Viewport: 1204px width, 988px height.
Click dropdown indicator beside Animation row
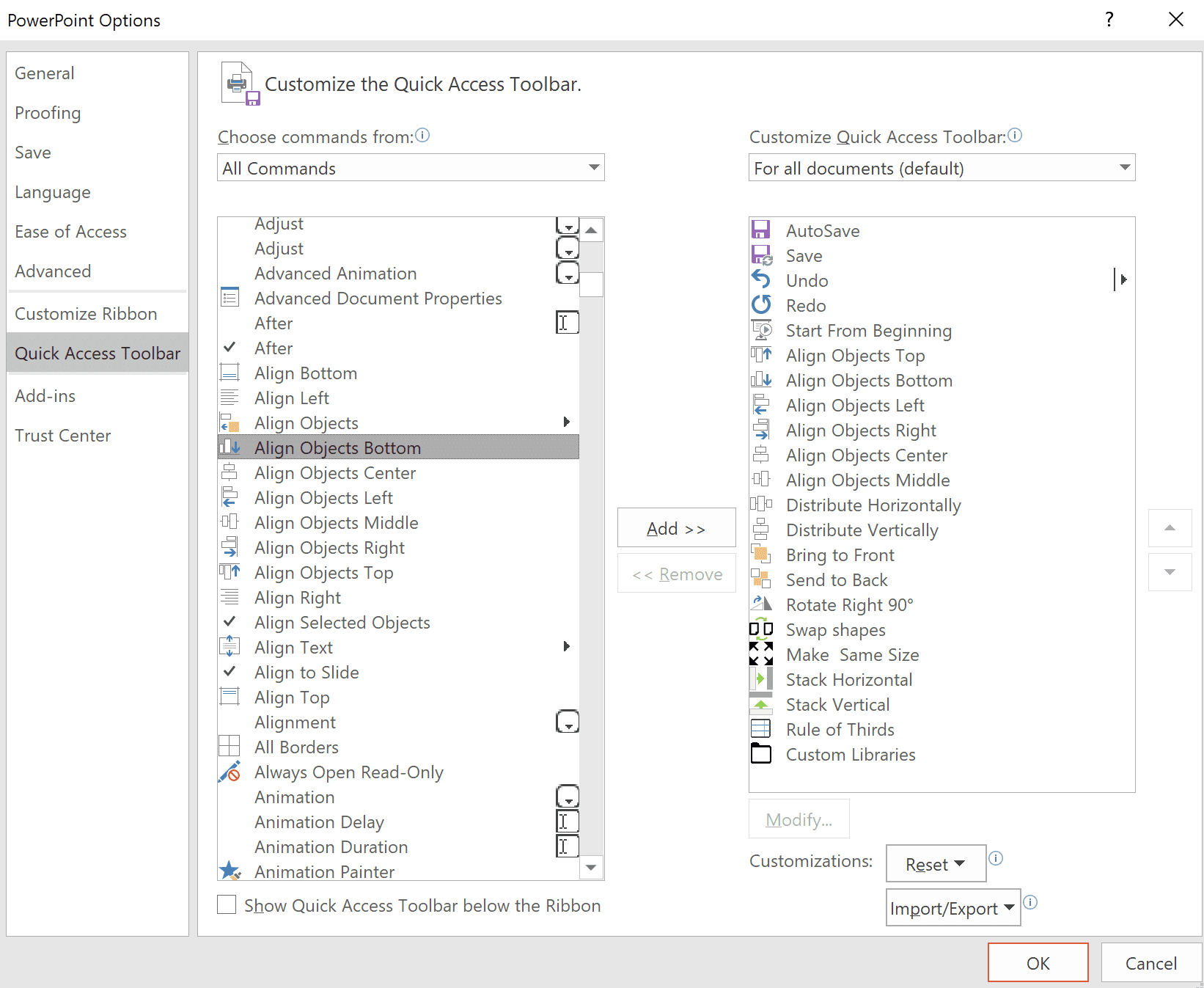tap(568, 797)
